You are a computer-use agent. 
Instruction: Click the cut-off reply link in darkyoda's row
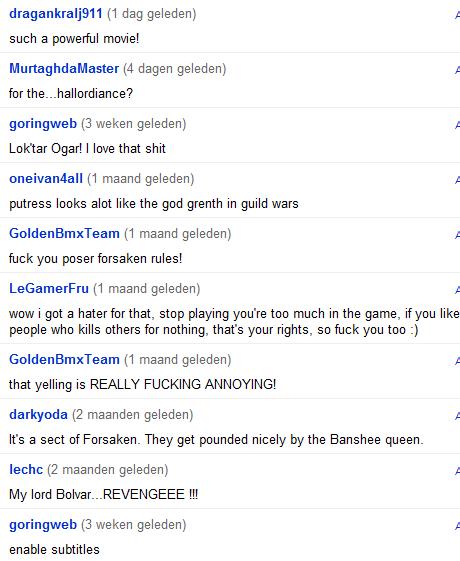click(x=457, y=415)
